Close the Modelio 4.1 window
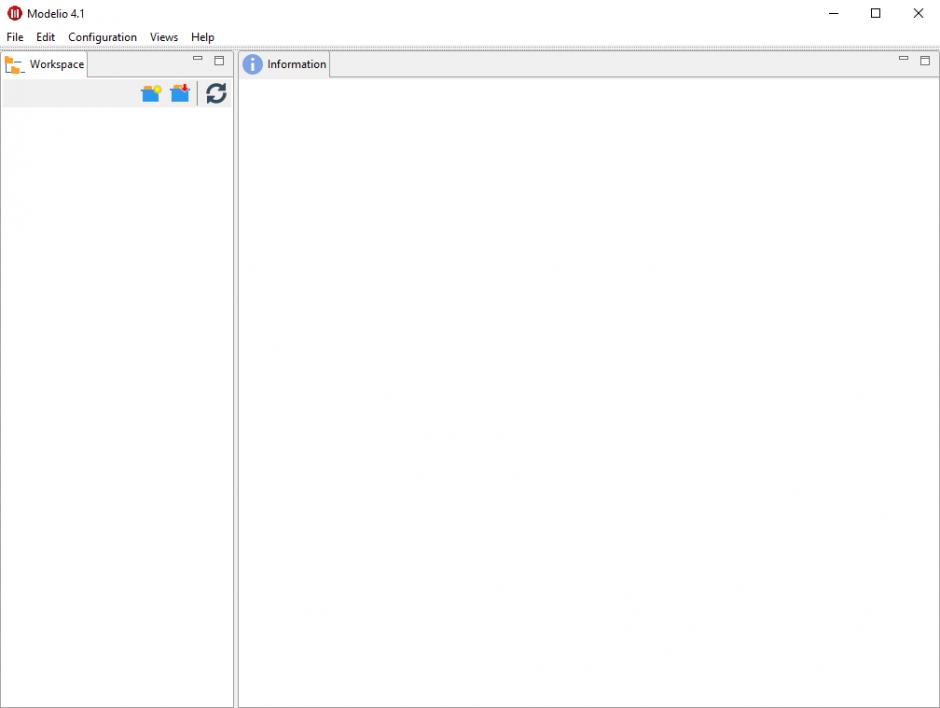 coord(918,13)
